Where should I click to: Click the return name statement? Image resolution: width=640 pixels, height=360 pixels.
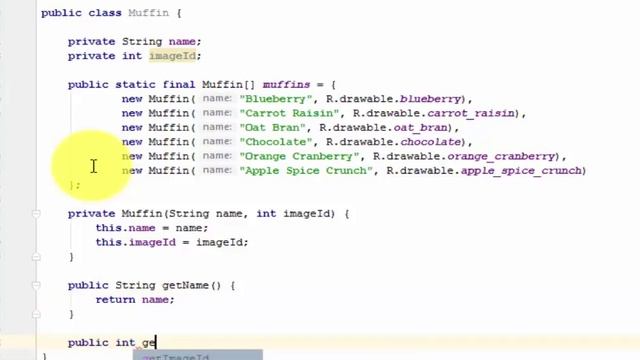click(135, 300)
